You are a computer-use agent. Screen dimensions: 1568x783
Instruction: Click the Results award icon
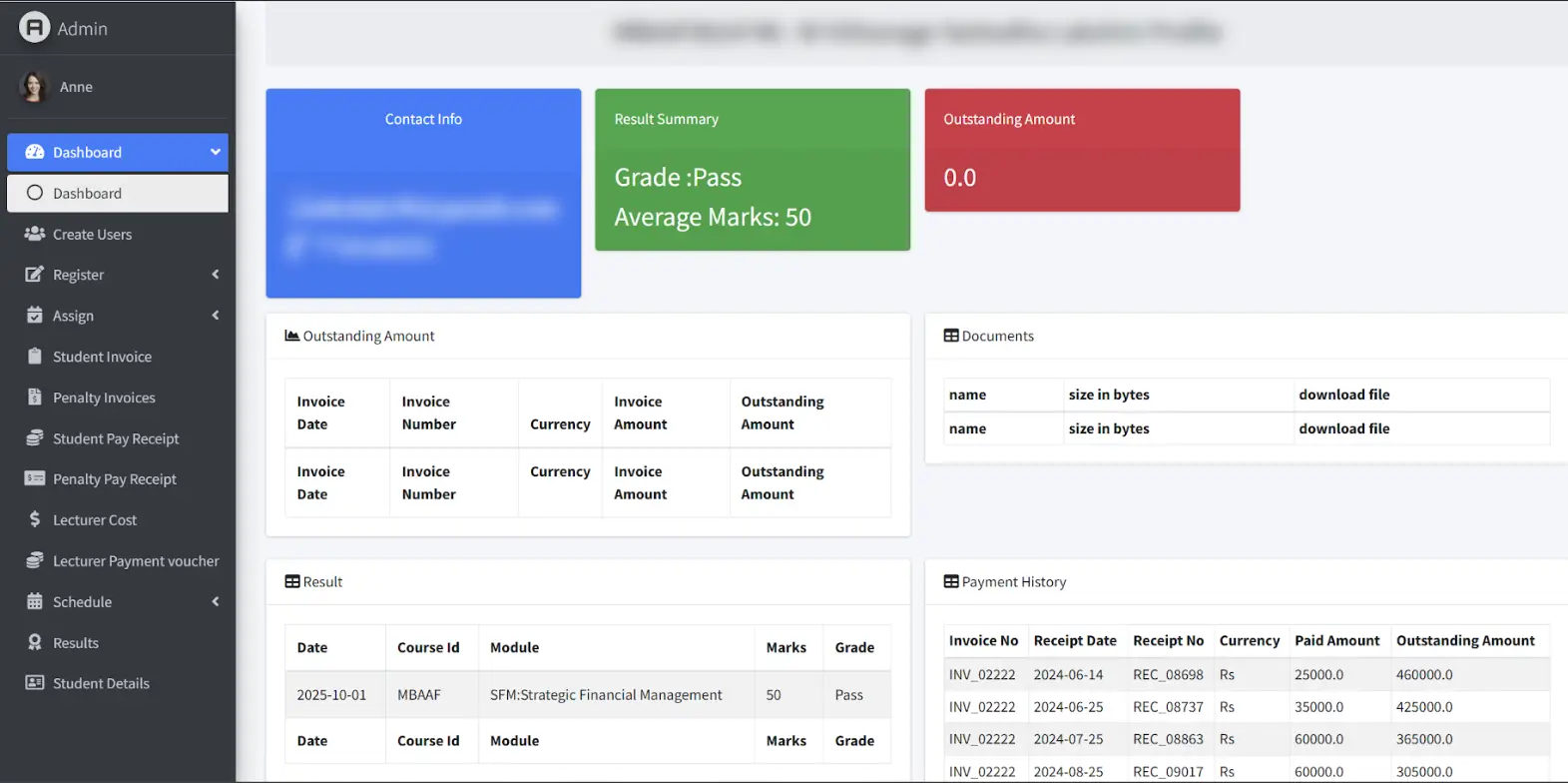(35, 642)
